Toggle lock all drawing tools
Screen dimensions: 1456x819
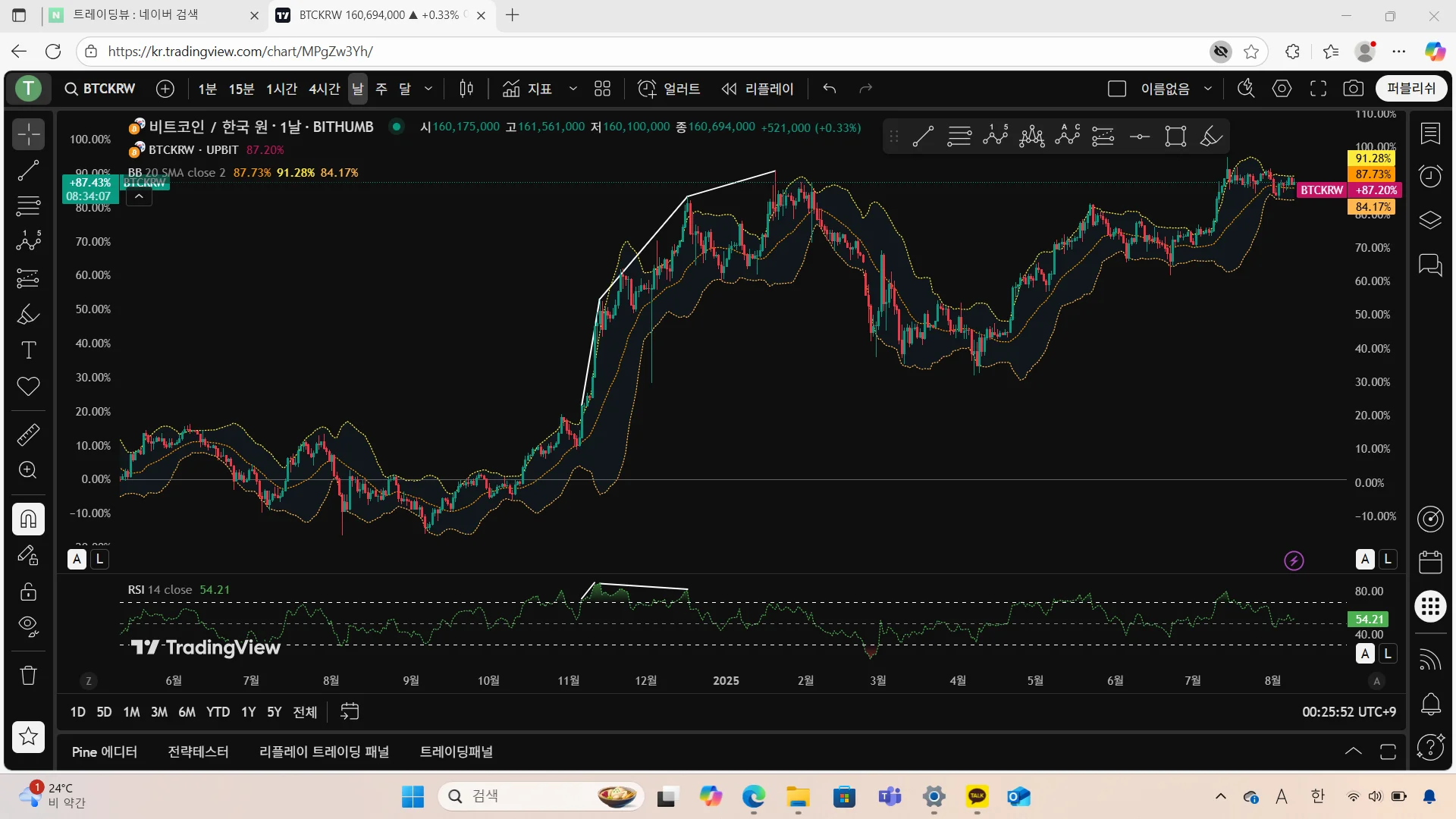coord(28,591)
